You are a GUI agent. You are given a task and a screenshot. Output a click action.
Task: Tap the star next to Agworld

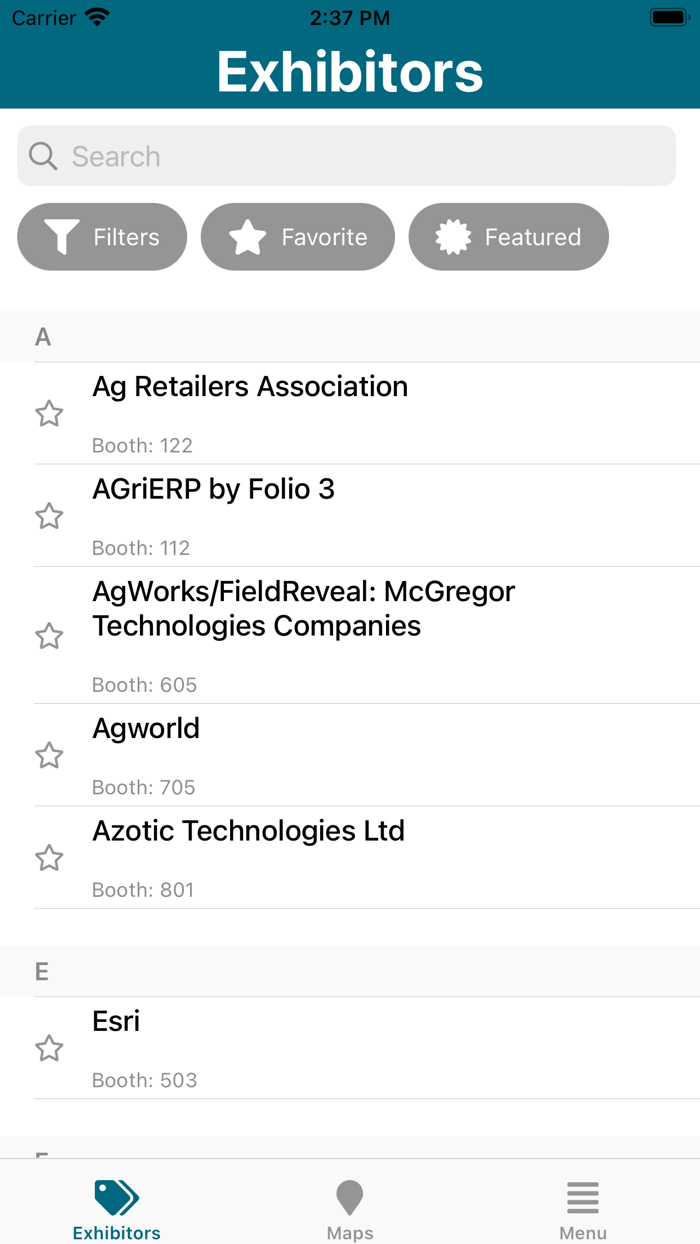point(49,755)
